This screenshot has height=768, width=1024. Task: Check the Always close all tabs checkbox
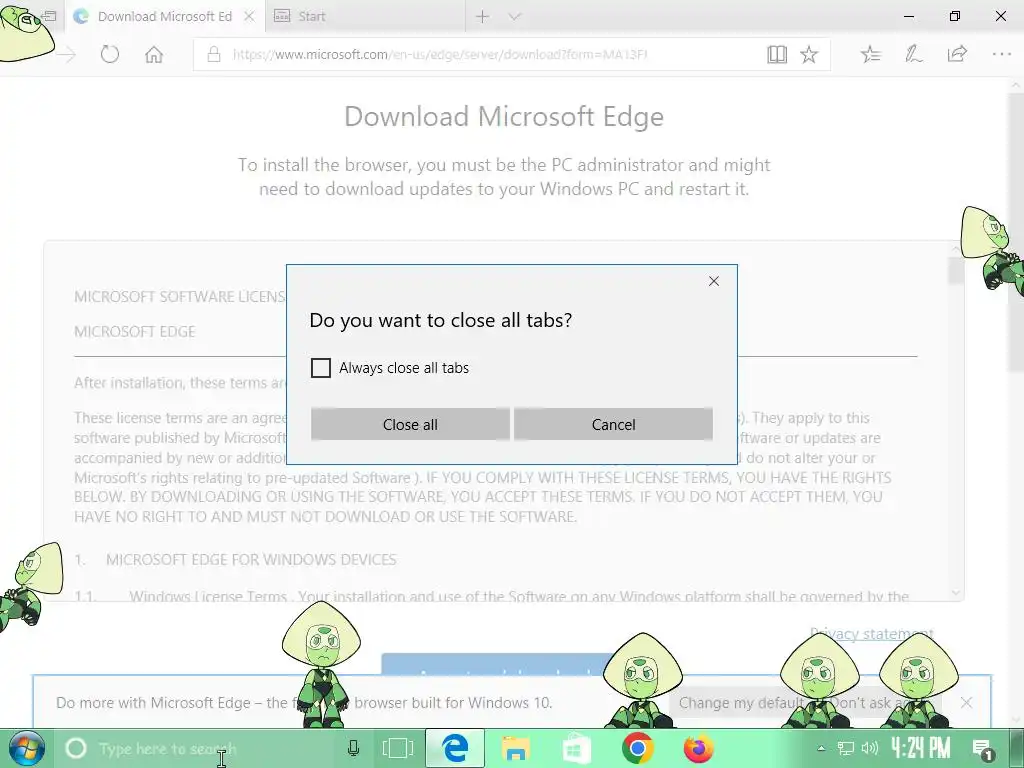[x=321, y=368]
